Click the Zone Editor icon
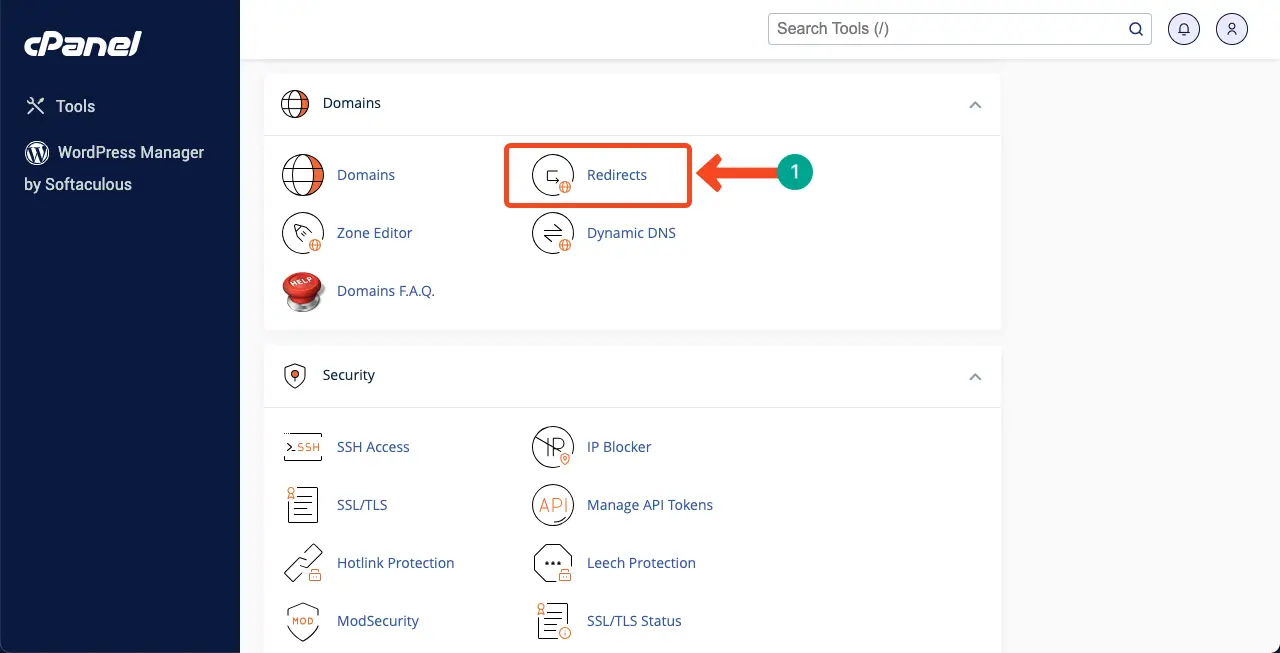 (303, 233)
